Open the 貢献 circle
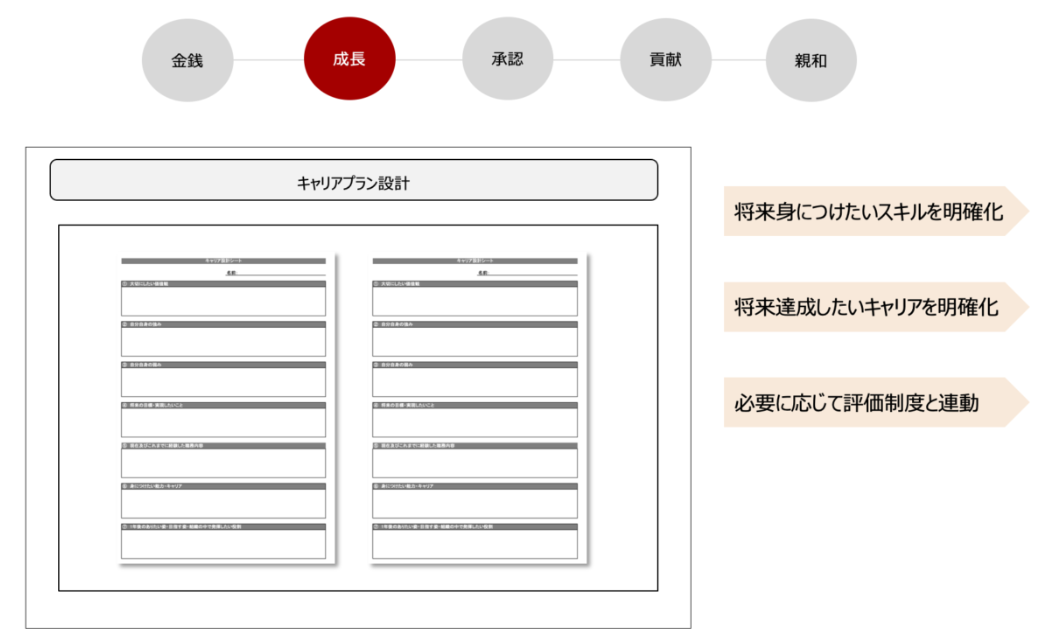Viewport: 1046px width, 642px height. coord(666,59)
